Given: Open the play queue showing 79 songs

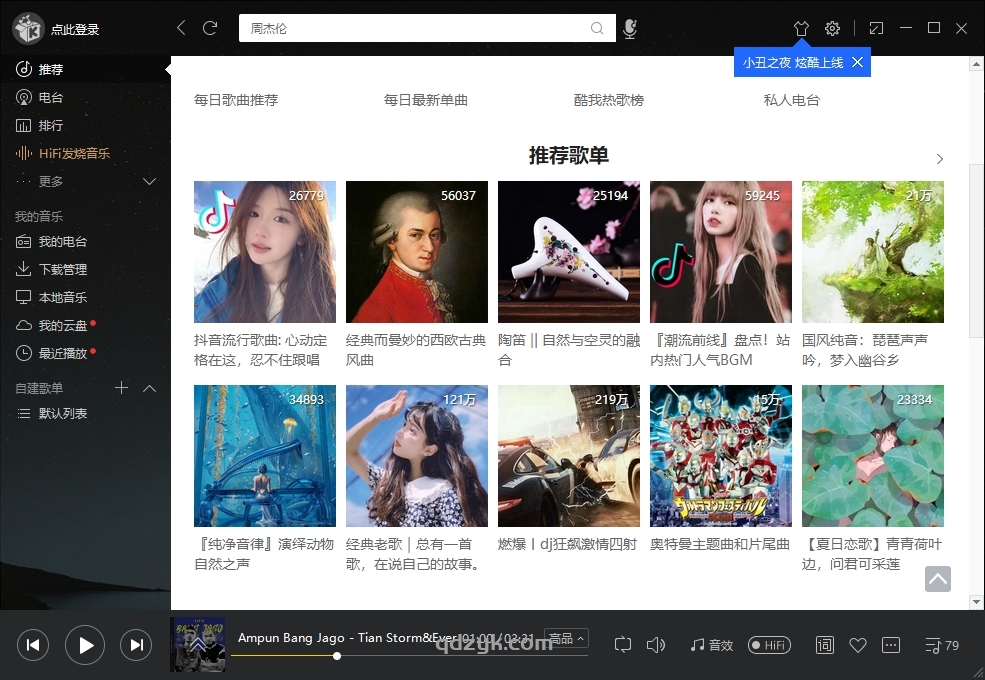Looking at the screenshot, I should click(x=940, y=645).
